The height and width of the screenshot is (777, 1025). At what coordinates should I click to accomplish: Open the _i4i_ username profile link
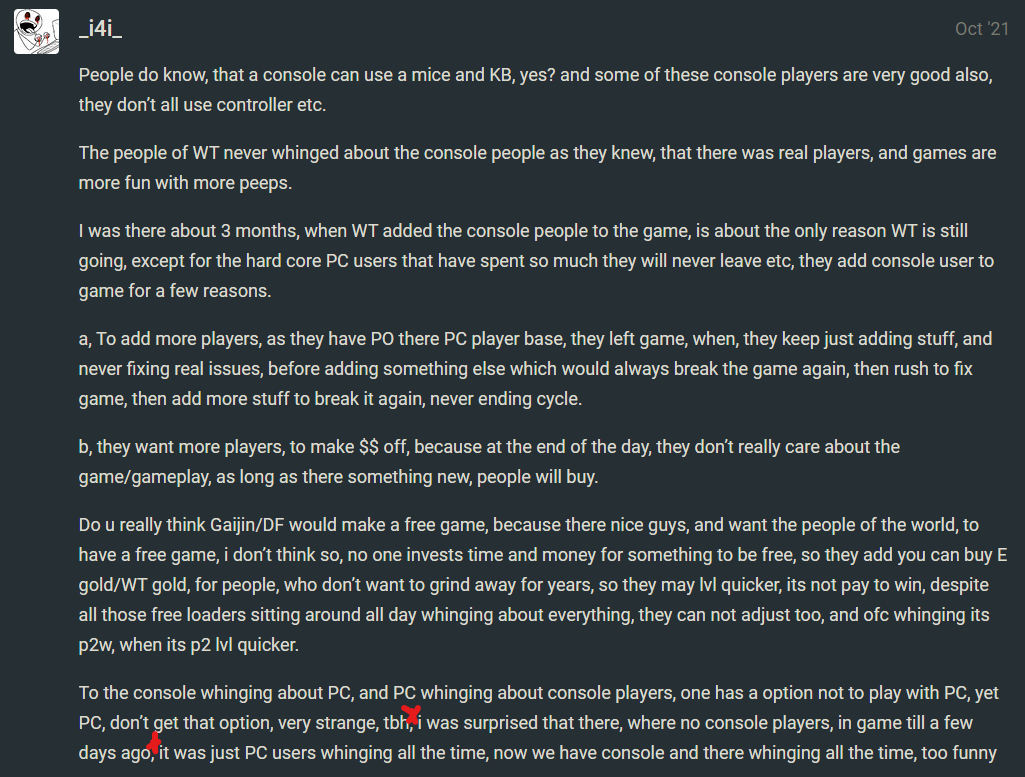pos(100,29)
